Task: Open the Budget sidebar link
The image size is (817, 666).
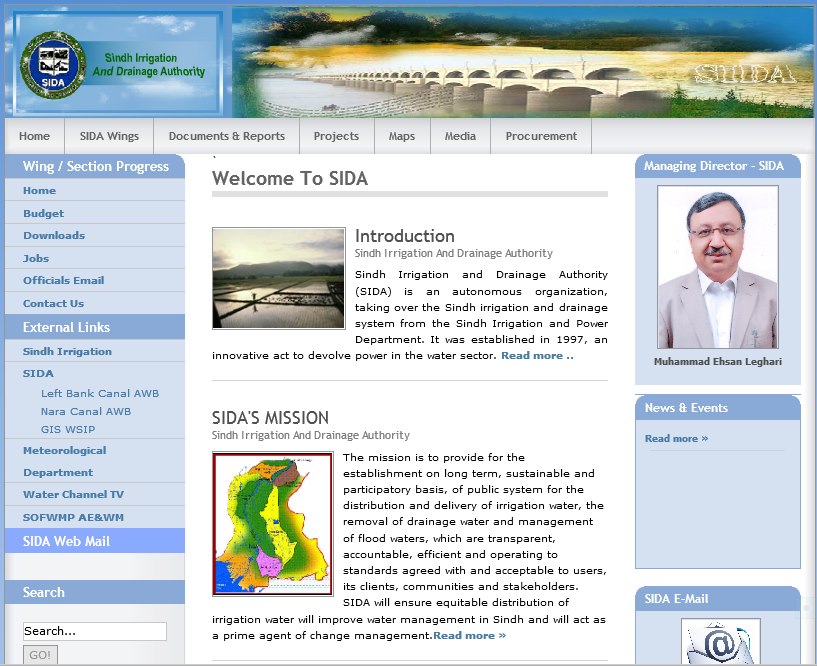Action: (x=43, y=213)
